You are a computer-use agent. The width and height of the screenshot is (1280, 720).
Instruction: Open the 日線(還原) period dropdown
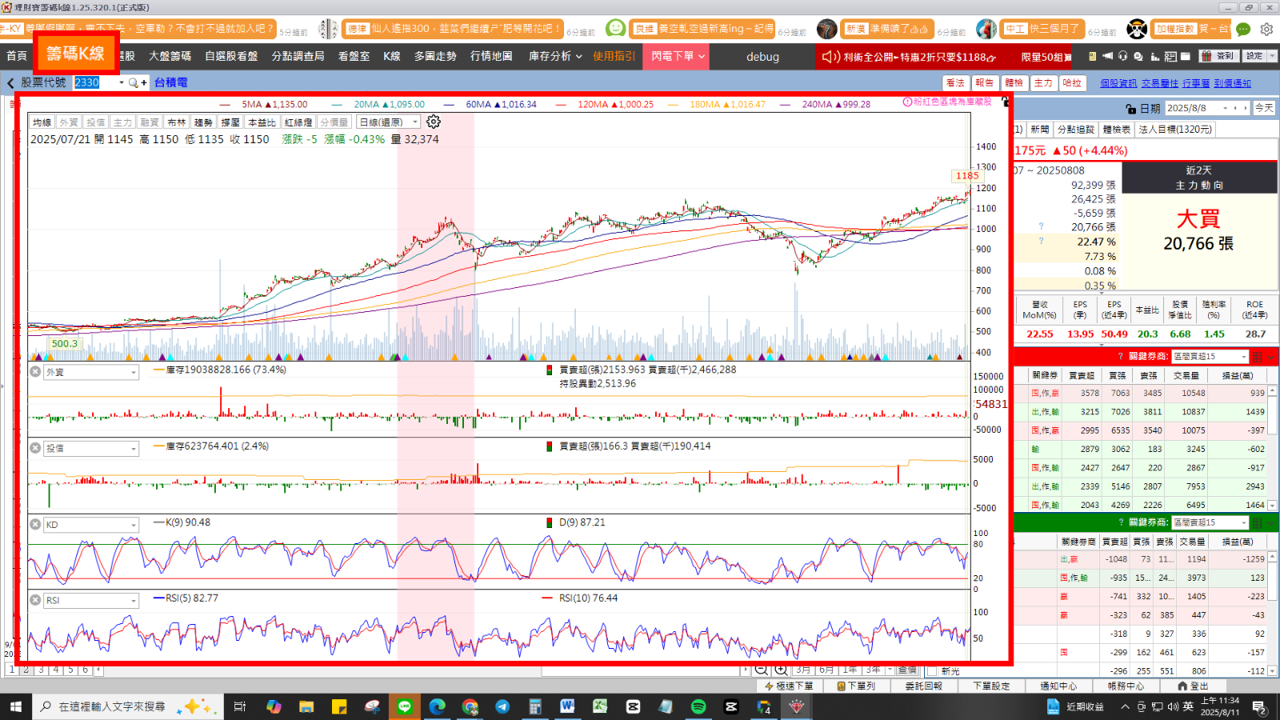[388, 122]
